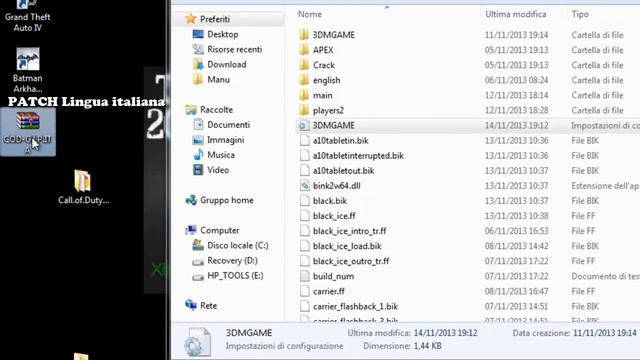Click date 08/11/2013 14:42 of black_ice_load.bik
Viewport: 640px width, 360px height.
[516, 246]
